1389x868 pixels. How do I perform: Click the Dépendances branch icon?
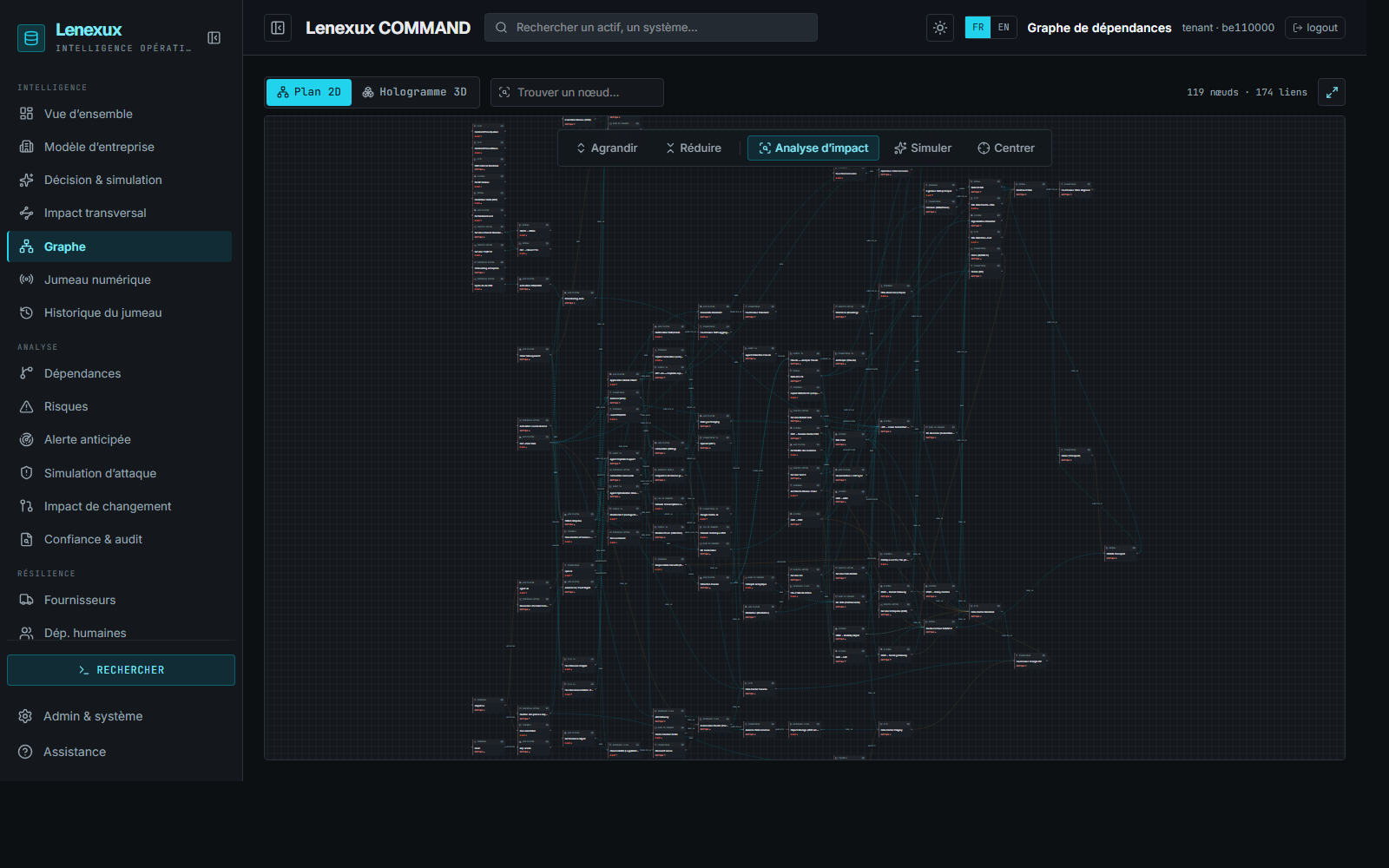(27, 373)
